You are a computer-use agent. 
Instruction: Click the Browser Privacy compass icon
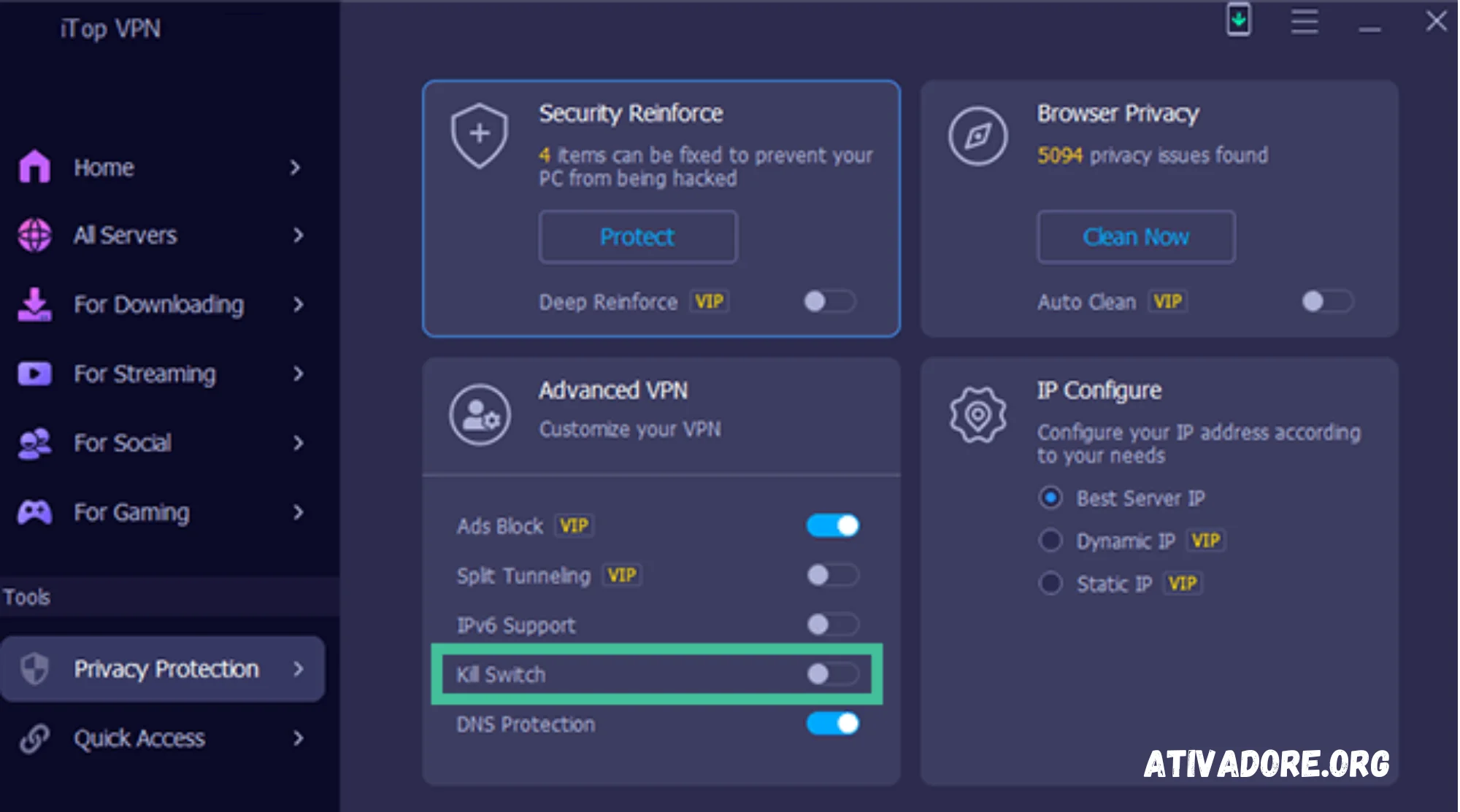pos(978,136)
